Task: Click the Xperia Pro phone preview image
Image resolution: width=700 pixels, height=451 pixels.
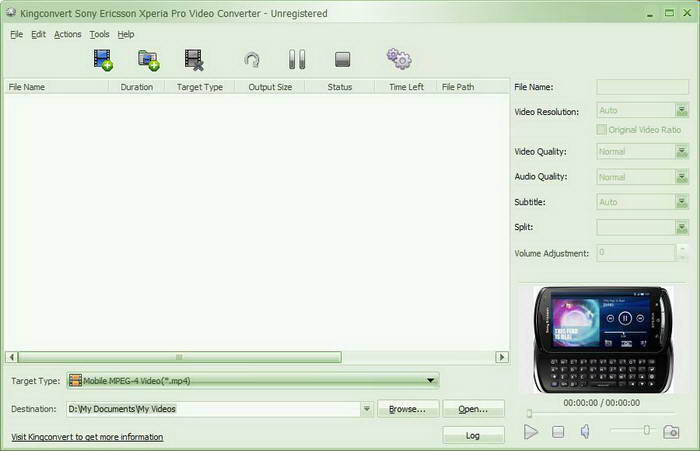Action: coord(603,340)
